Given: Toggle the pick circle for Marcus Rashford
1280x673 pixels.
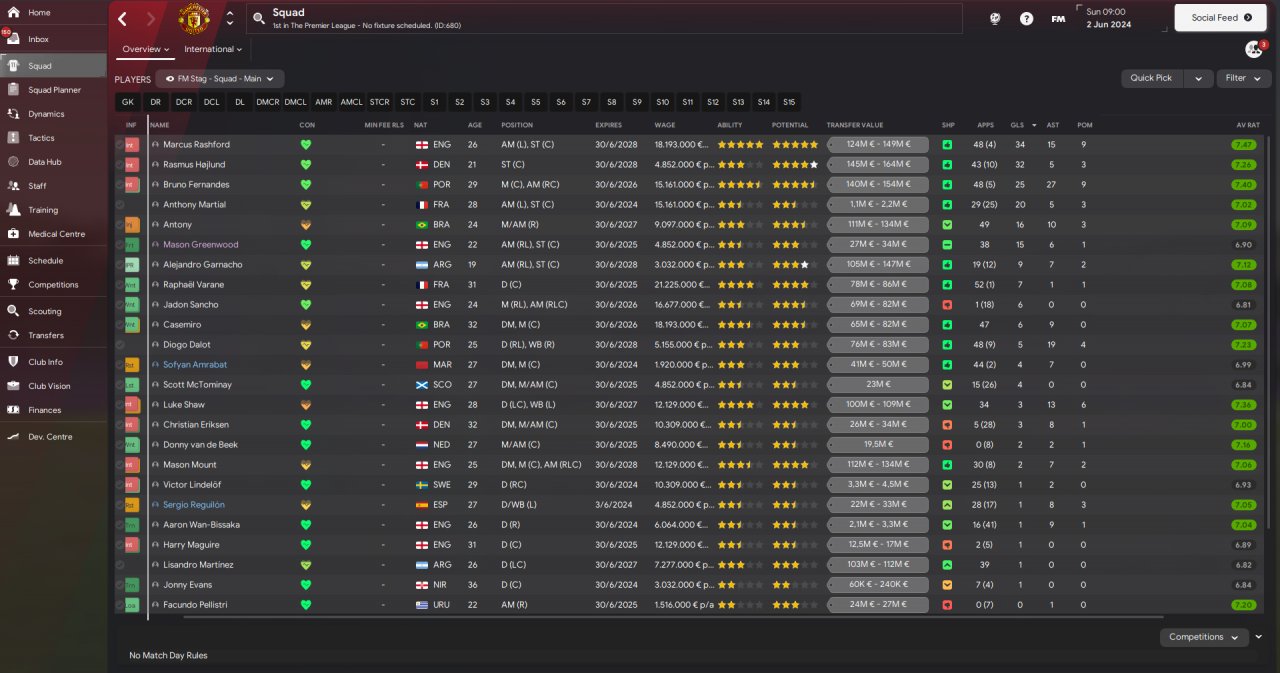Looking at the screenshot, I should (x=119, y=145).
